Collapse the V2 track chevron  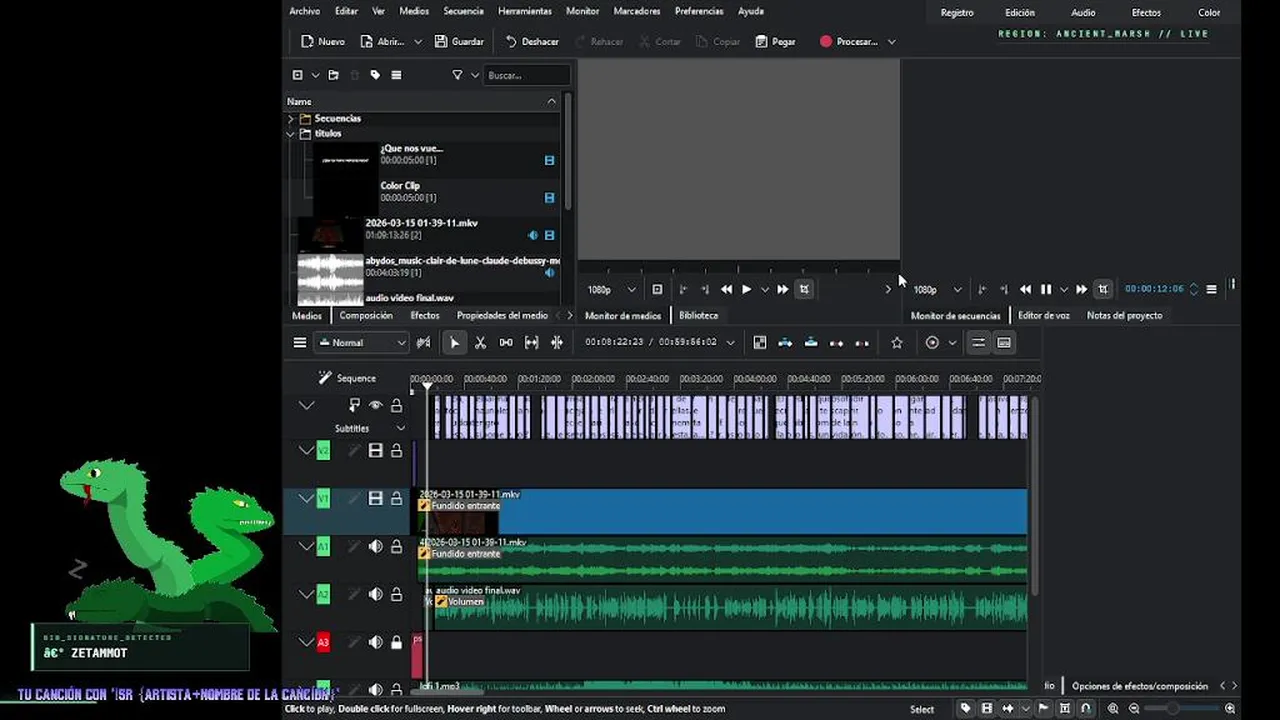pyautogui.click(x=306, y=451)
